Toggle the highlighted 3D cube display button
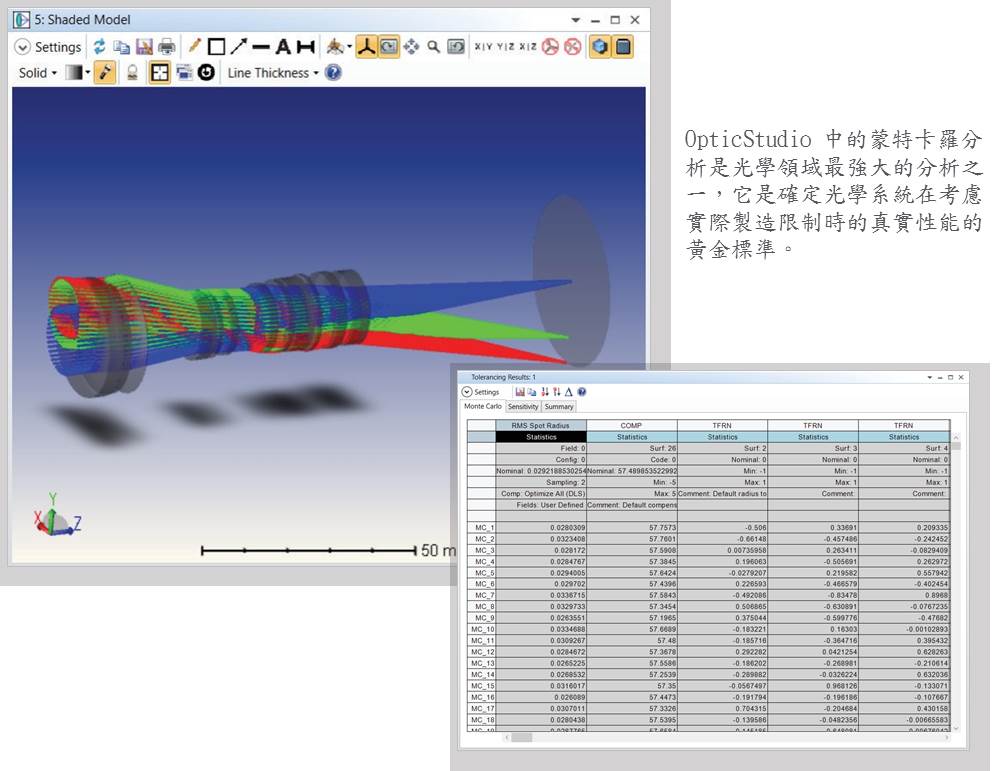Viewport: 998px width, 771px height. click(600, 47)
